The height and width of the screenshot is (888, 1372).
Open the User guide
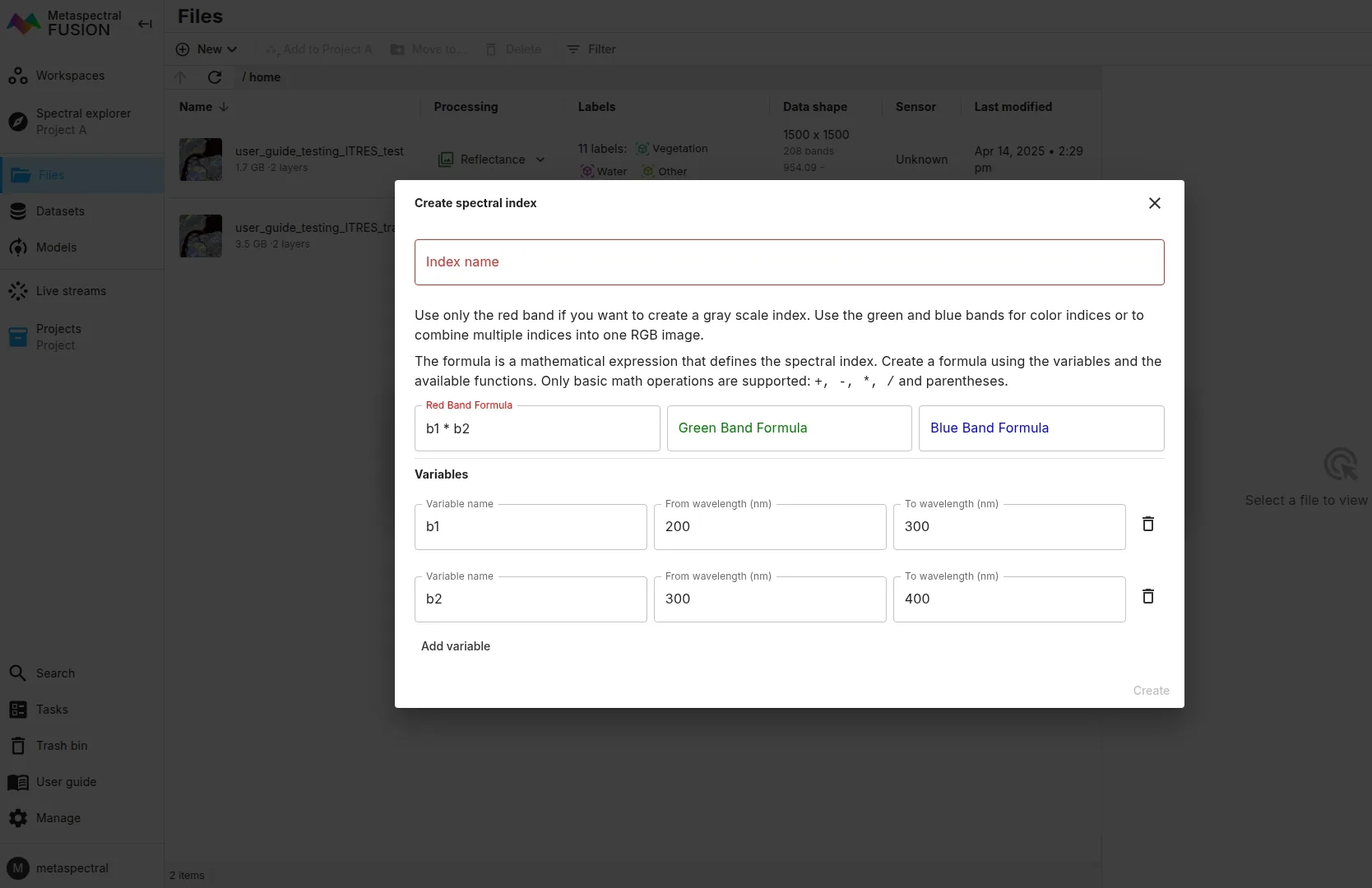point(66,782)
